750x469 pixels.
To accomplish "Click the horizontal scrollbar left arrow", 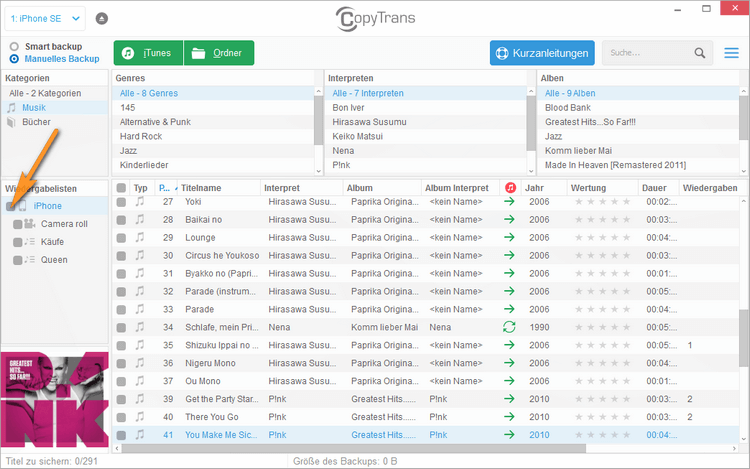I will (x=117, y=448).
